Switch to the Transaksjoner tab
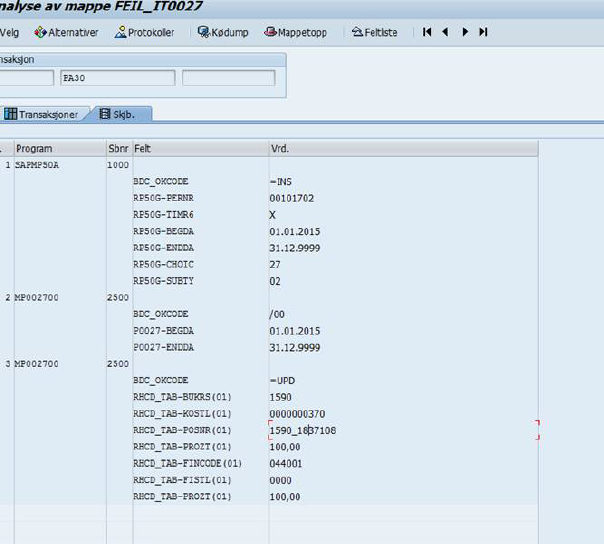 tap(42, 114)
